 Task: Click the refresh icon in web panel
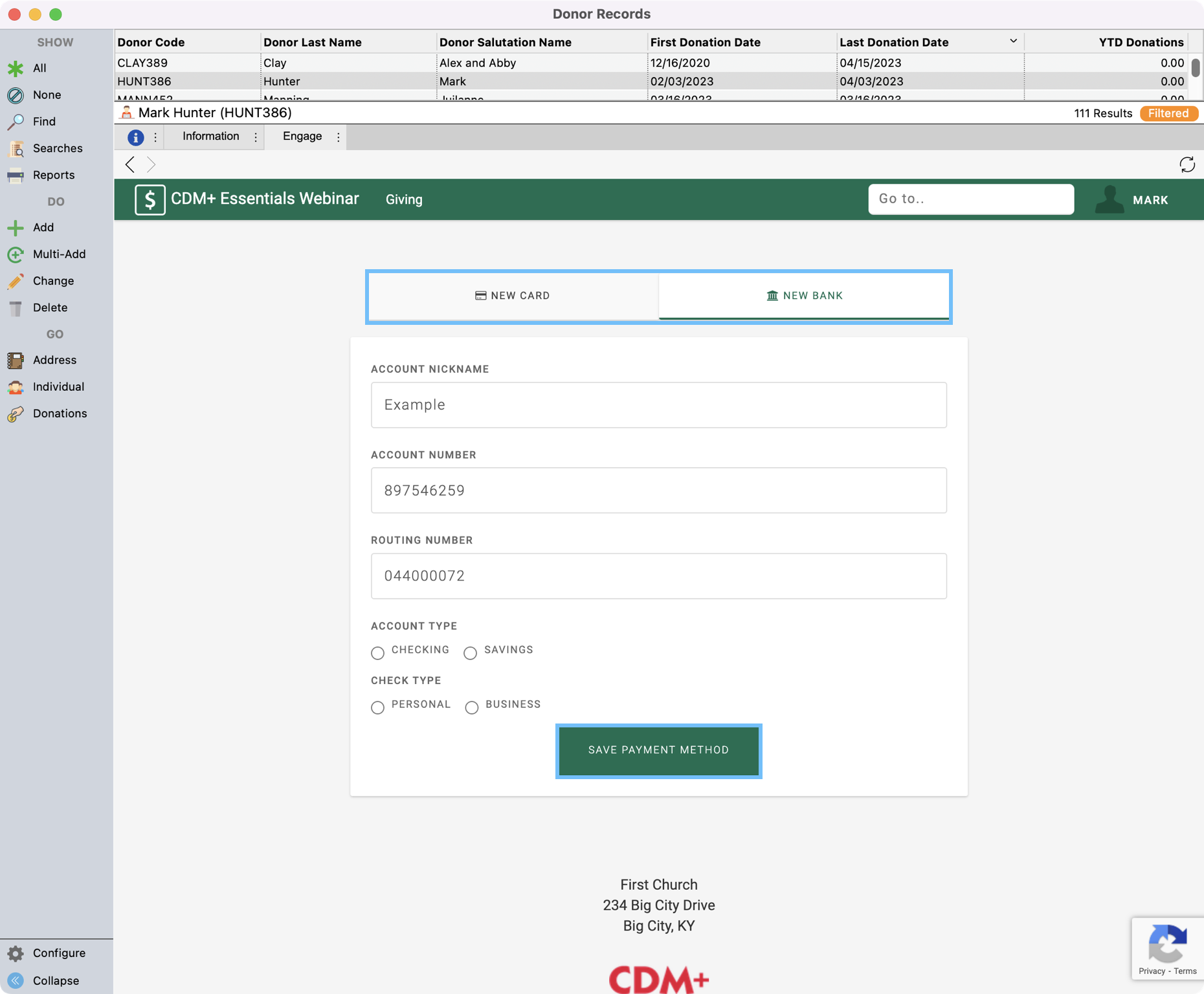click(1187, 164)
